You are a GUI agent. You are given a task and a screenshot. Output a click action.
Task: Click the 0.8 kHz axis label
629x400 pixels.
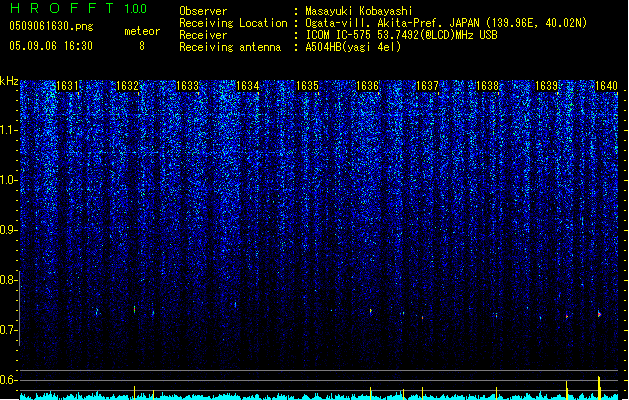9,280
